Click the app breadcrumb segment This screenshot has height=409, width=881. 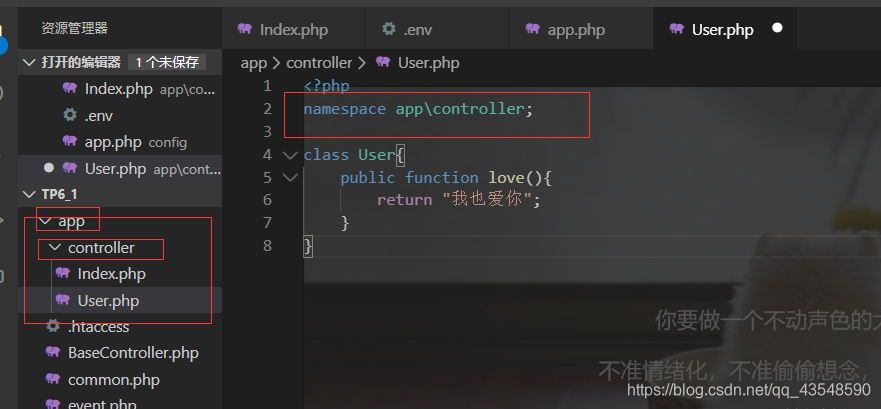pyautogui.click(x=253, y=63)
